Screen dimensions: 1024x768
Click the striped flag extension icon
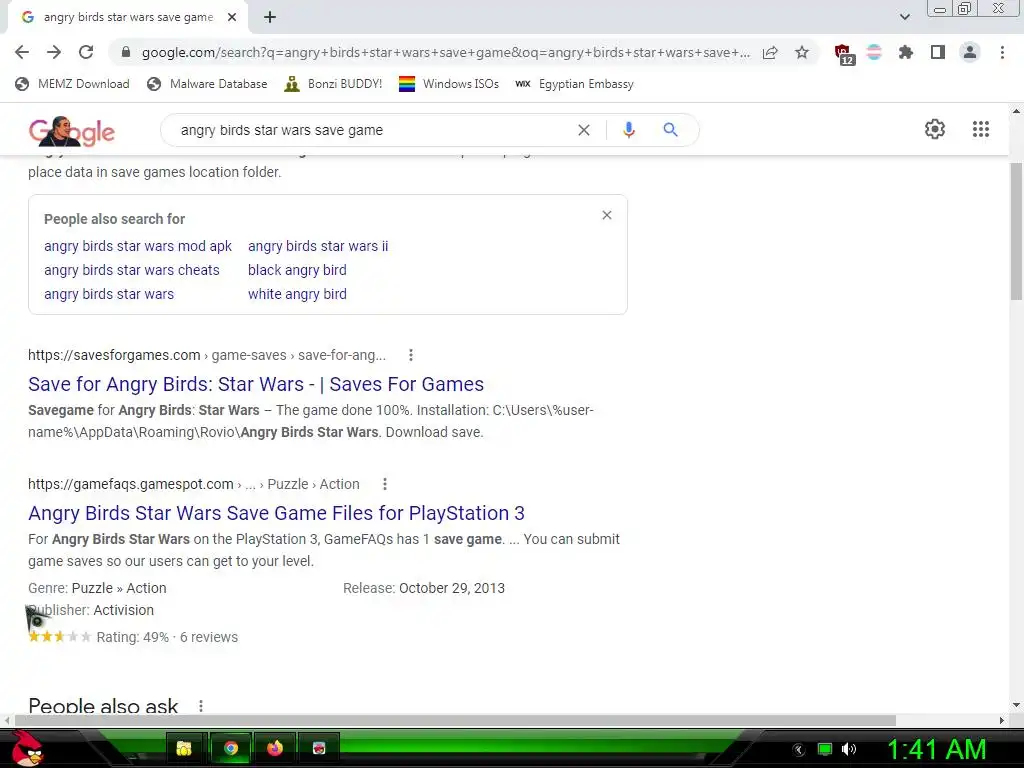pyautogui.click(x=874, y=52)
